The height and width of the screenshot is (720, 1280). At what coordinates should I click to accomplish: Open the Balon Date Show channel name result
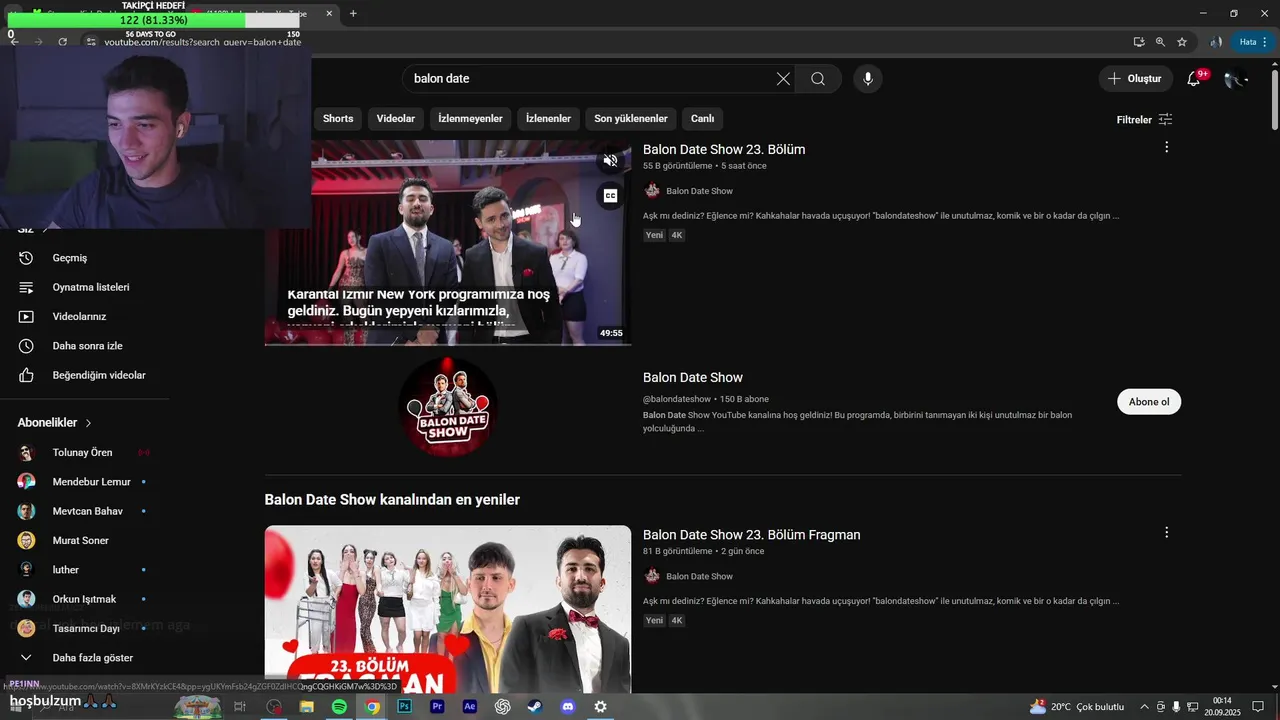[693, 378]
